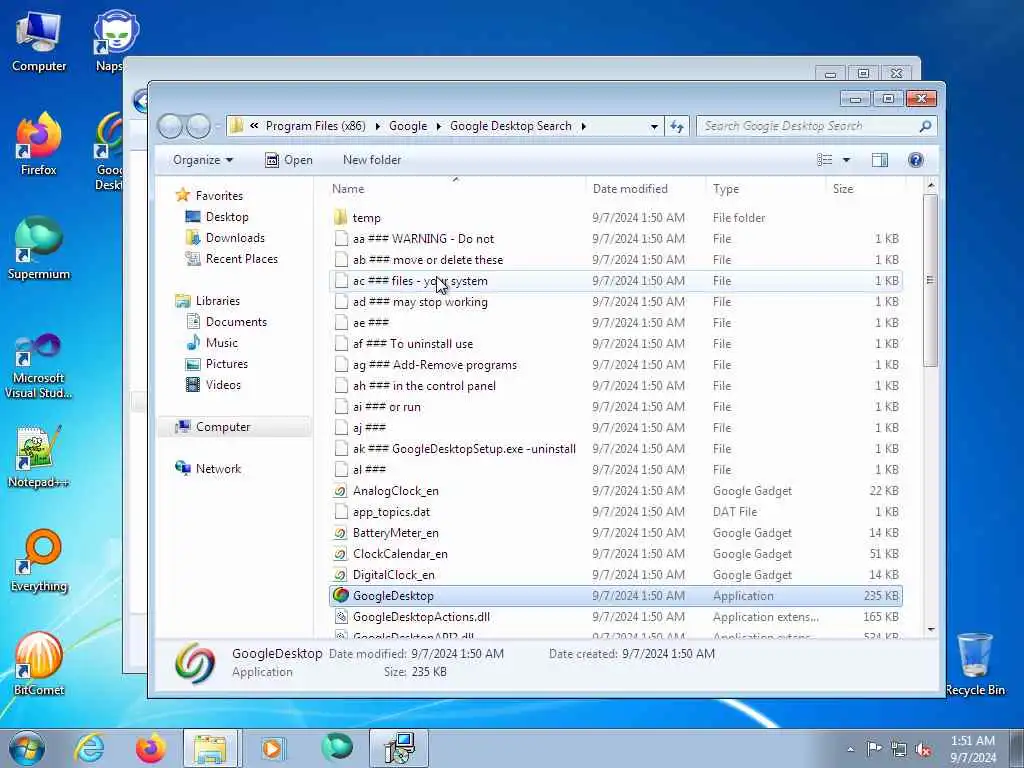
Task: Open address bar history dropdown
Action: (654, 126)
